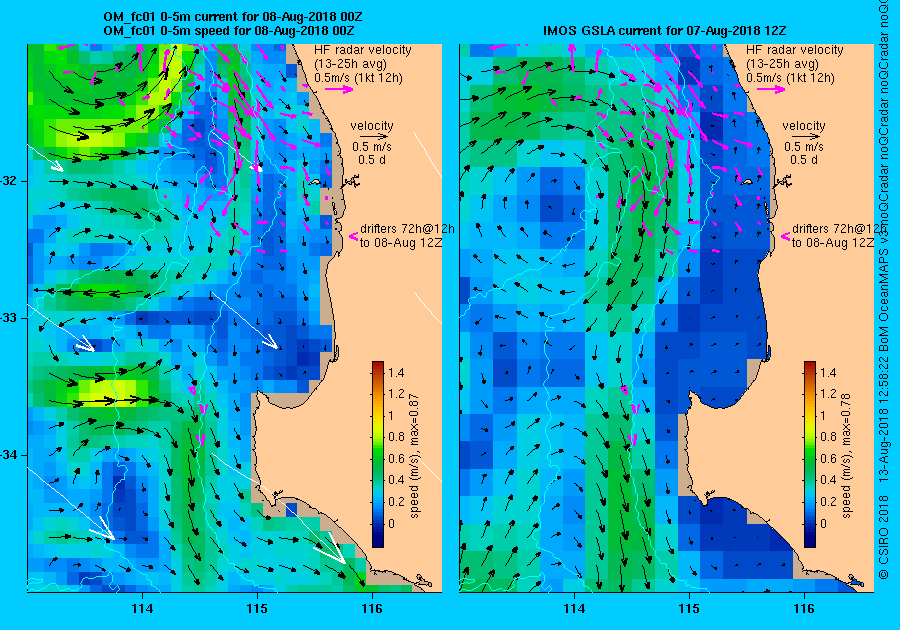Click the small offshore island on right map
Image resolution: width=900 pixels, height=630 pixels.
(x=747, y=181)
